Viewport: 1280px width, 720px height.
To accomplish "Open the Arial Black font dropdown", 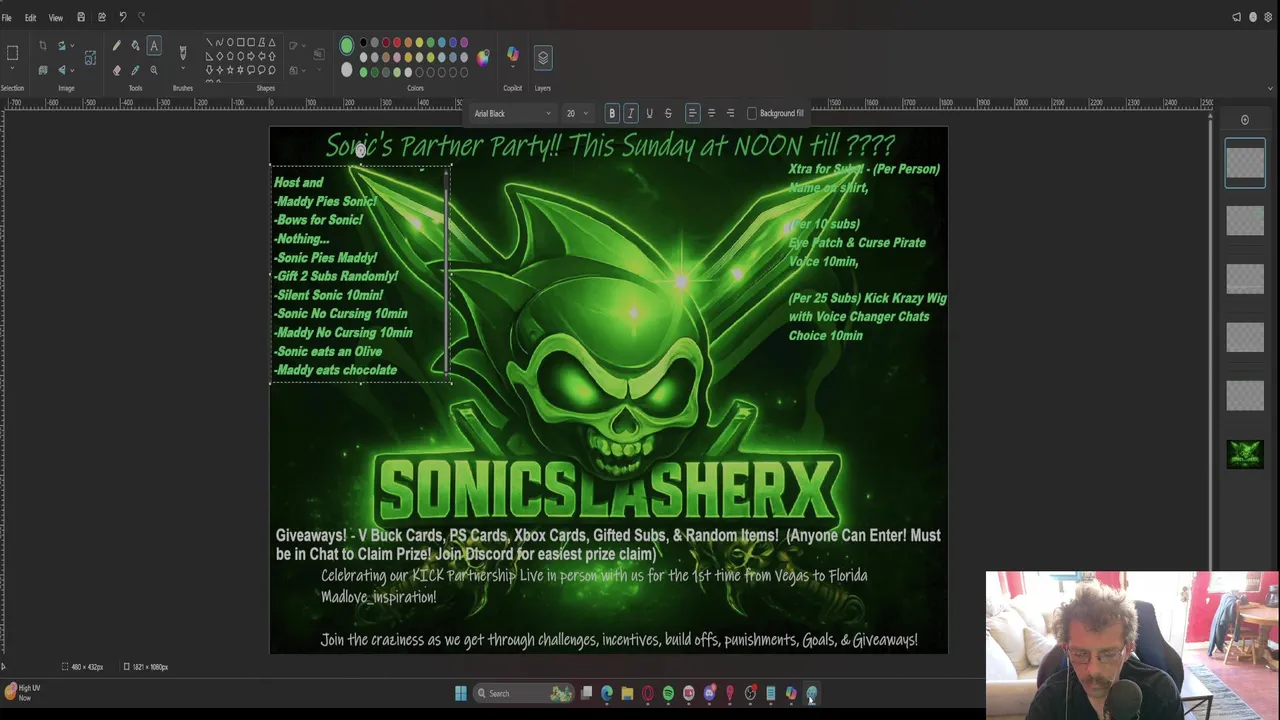I will (x=512, y=113).
